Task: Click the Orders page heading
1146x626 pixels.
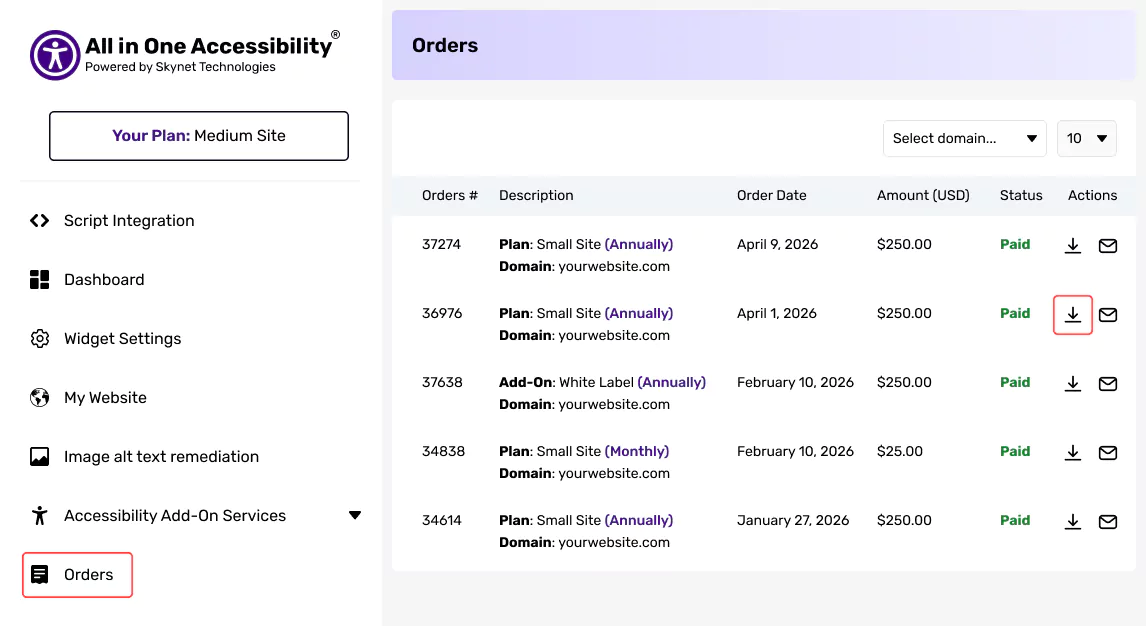Action: pyautogui.click(x=444, y=45)
